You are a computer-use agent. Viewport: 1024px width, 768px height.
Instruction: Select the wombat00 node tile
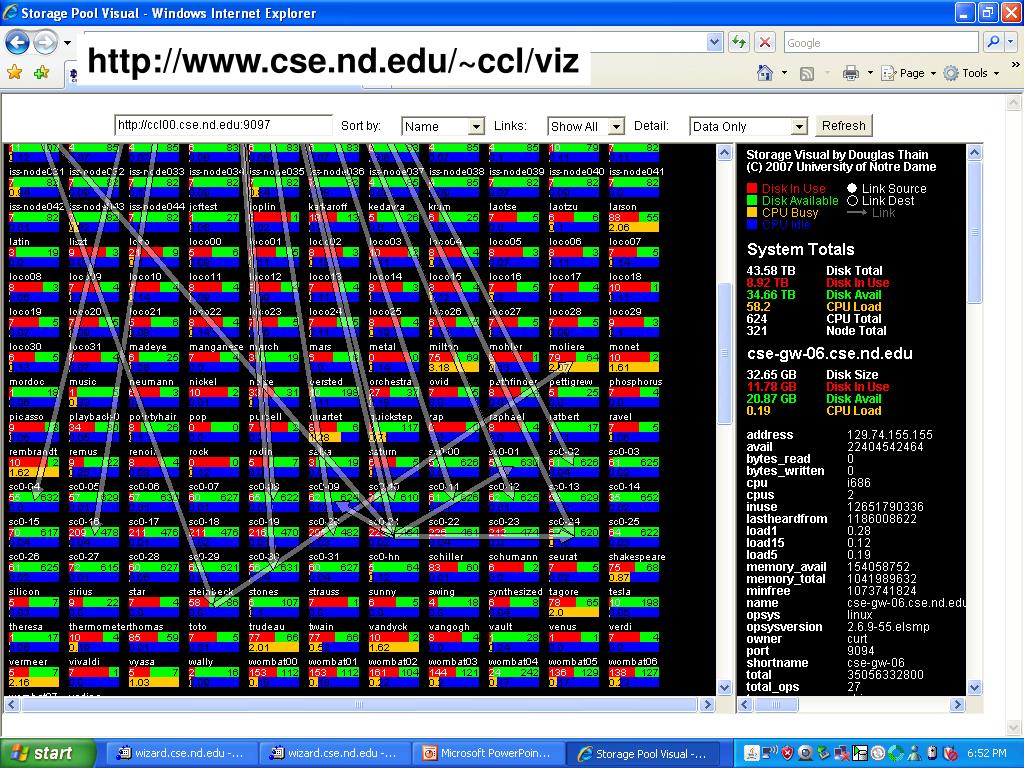pyautogui.click(x=274, y=672)
